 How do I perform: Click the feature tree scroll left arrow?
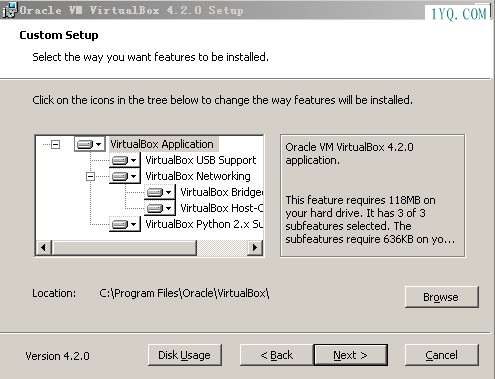[43, 248]
